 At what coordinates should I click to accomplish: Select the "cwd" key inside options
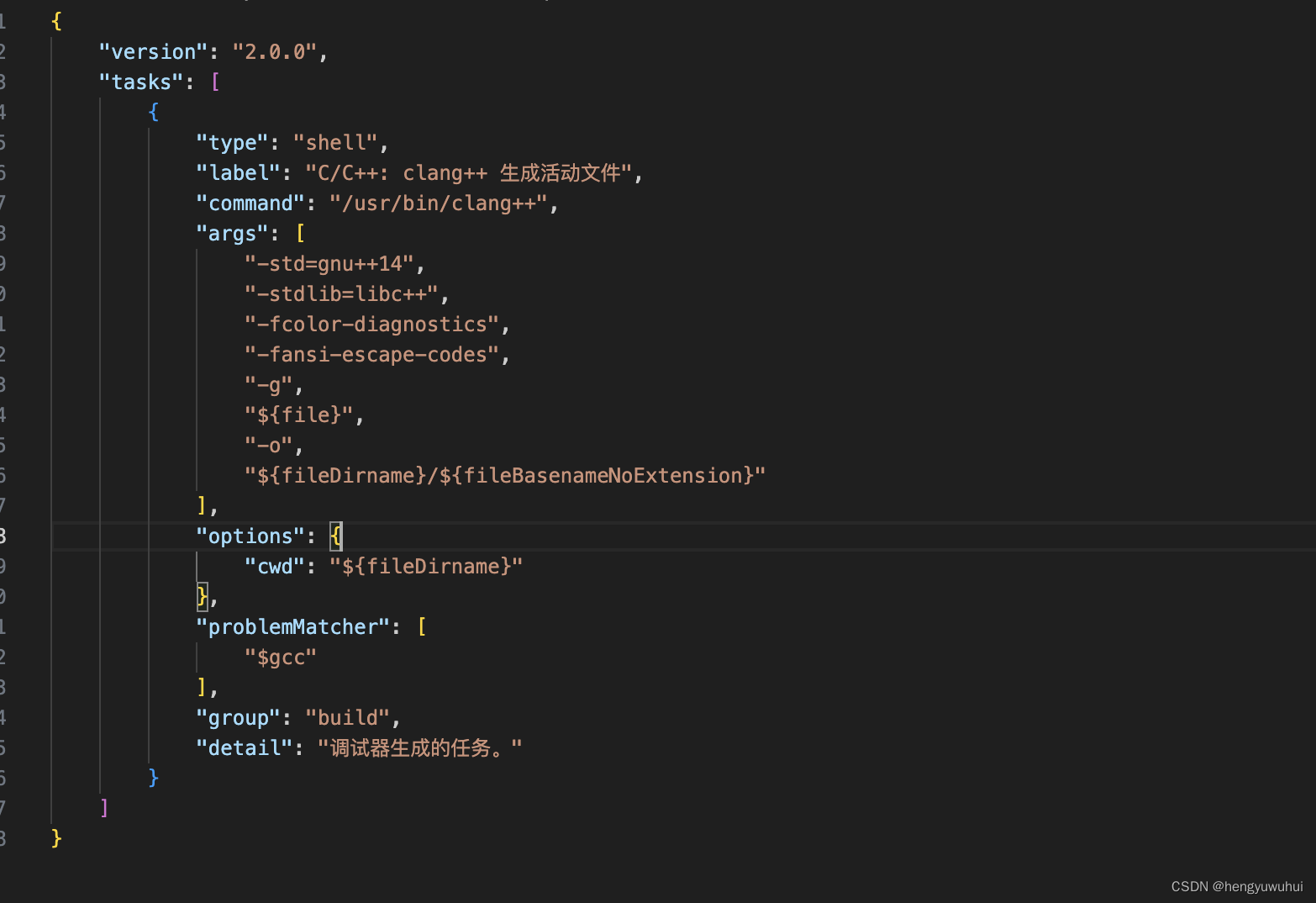pyautogui.click(x=276, y=566)
